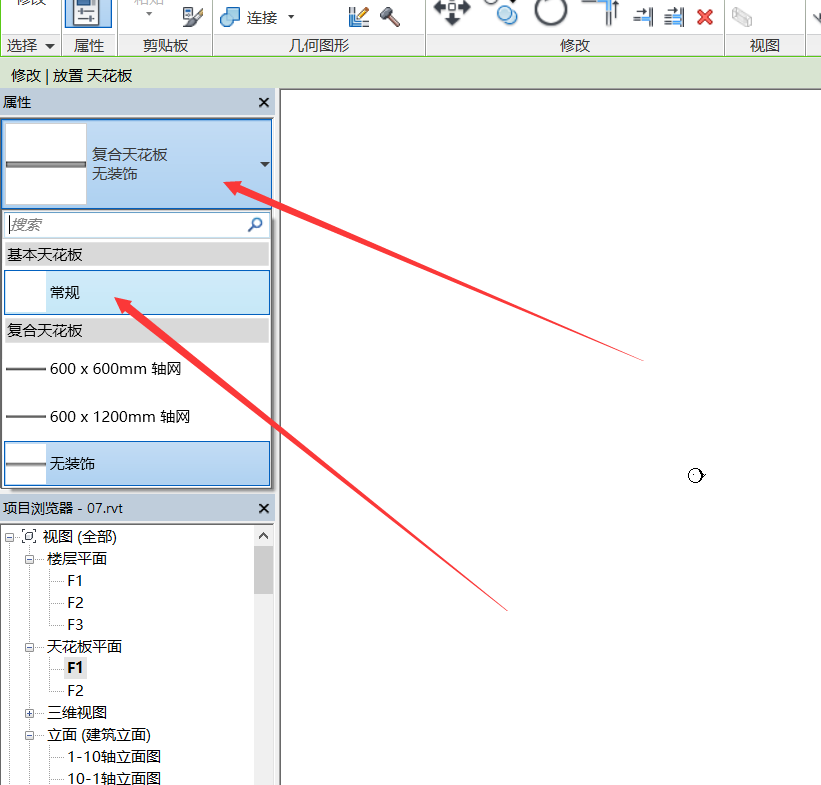
Task: Select the 常规 basic ceiling type
Action: tap(136, 292)
